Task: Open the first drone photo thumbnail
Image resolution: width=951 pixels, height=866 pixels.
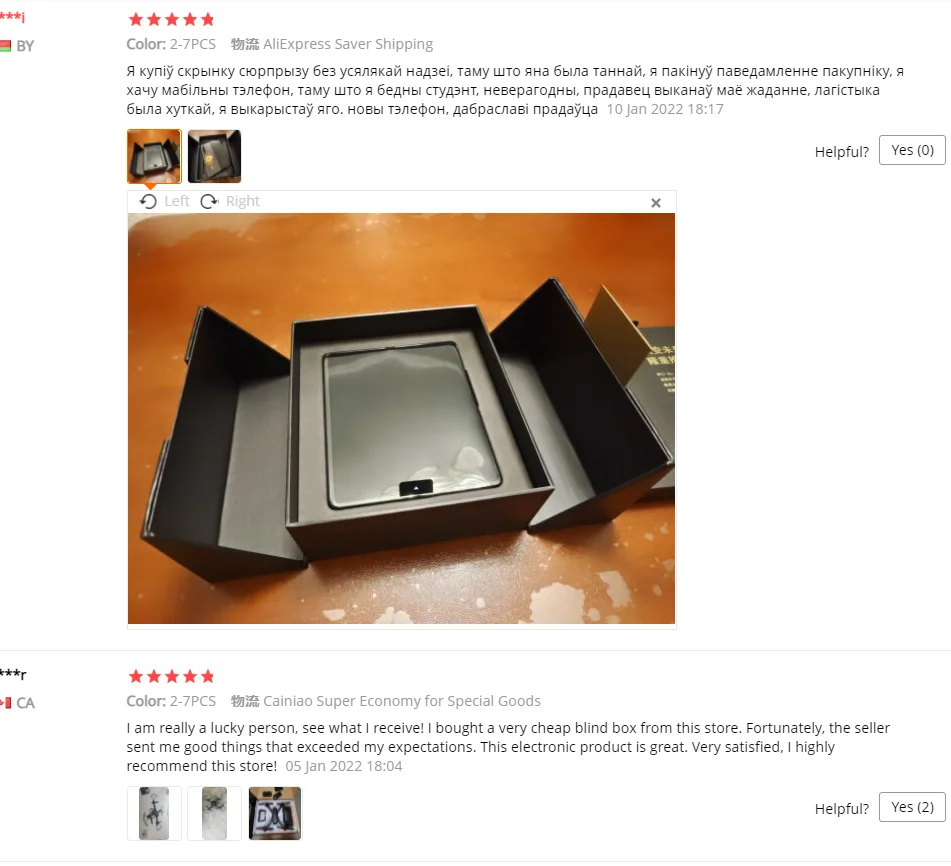Action: click(154, 813)
